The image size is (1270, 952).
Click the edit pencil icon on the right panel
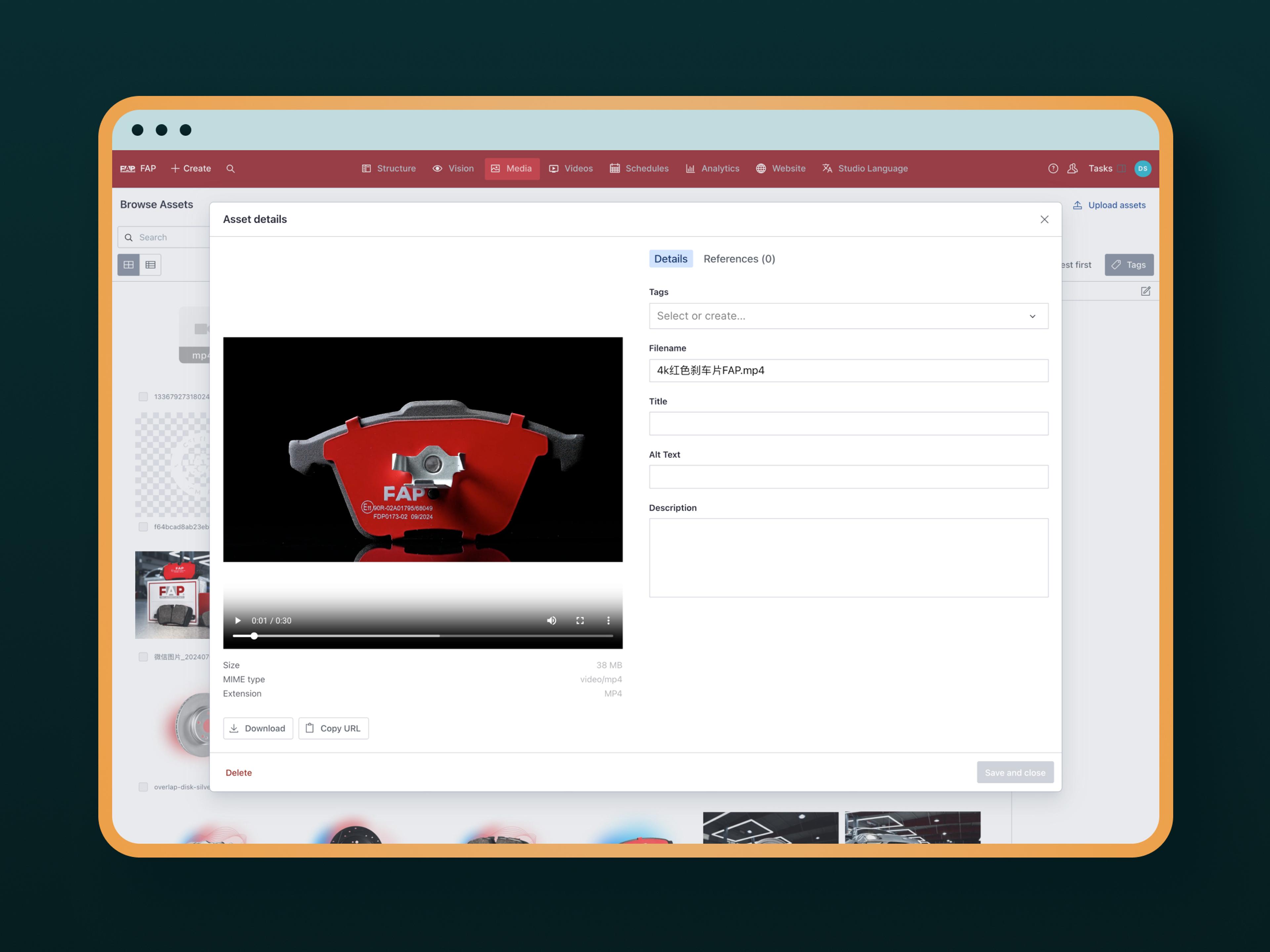point(1145,292)
